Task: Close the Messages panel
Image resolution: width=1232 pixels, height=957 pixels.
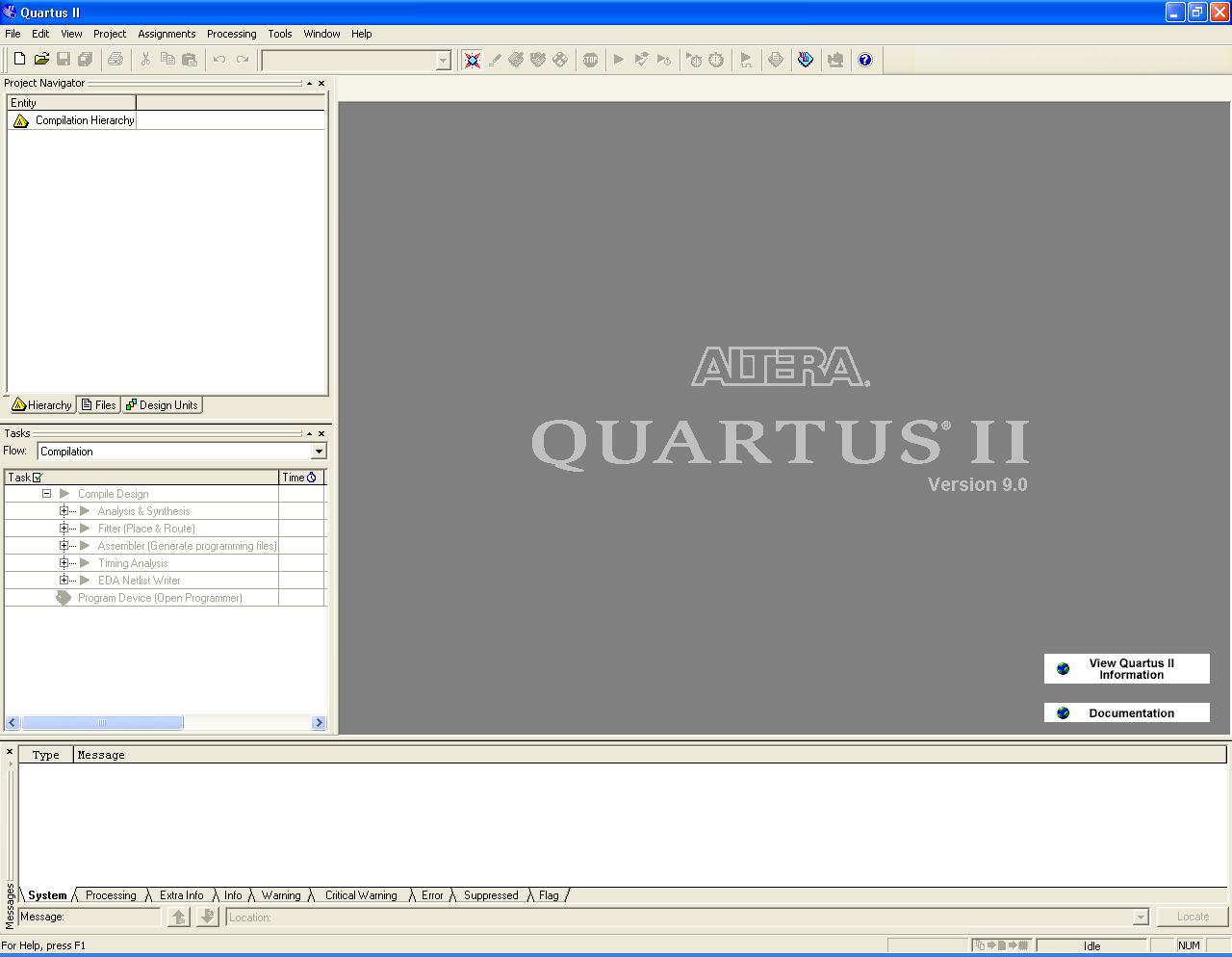Action: 10,752
